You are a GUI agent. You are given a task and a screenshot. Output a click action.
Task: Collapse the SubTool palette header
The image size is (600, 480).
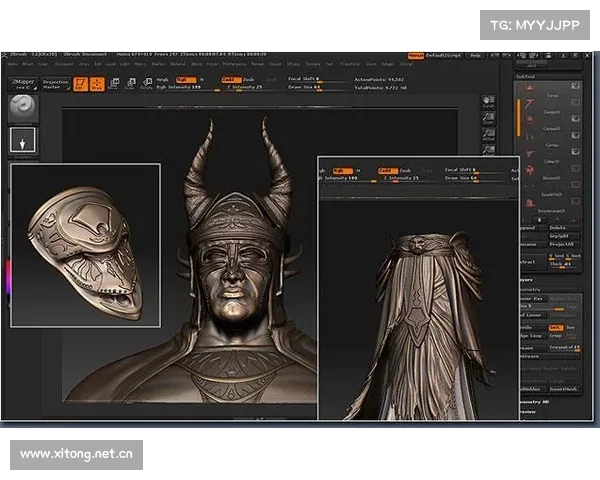[x=525, y=77]
